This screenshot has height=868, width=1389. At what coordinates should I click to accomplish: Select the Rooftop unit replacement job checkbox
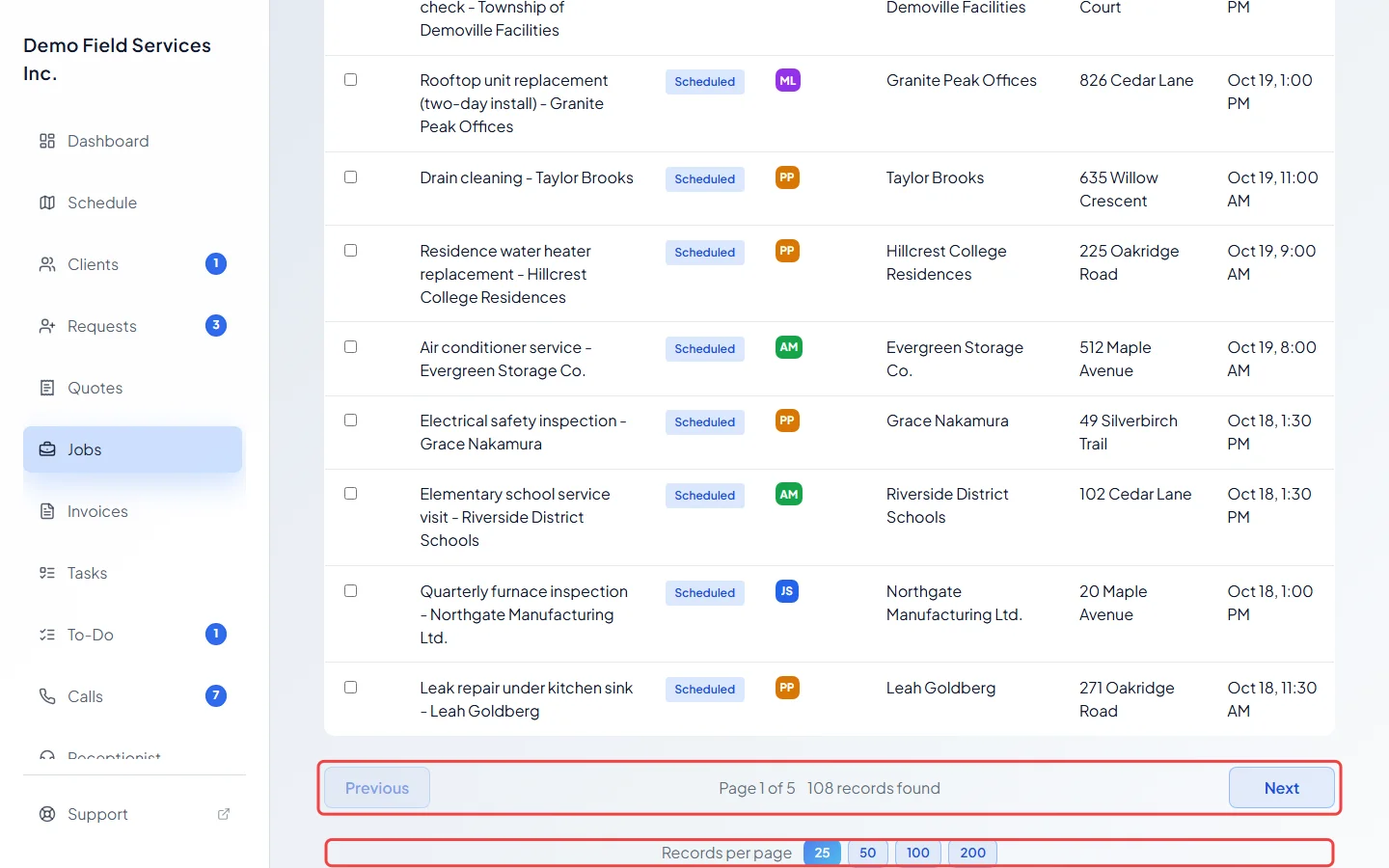[351, 80]
